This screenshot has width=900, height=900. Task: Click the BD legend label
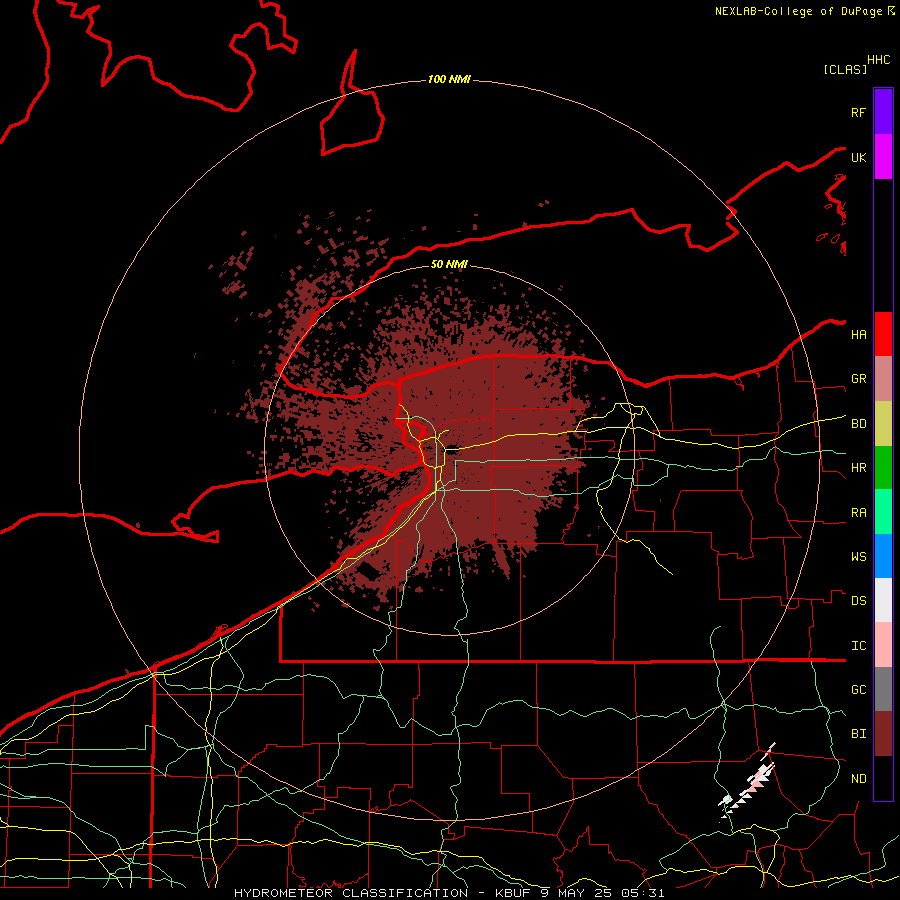click(x=858, y=424)
